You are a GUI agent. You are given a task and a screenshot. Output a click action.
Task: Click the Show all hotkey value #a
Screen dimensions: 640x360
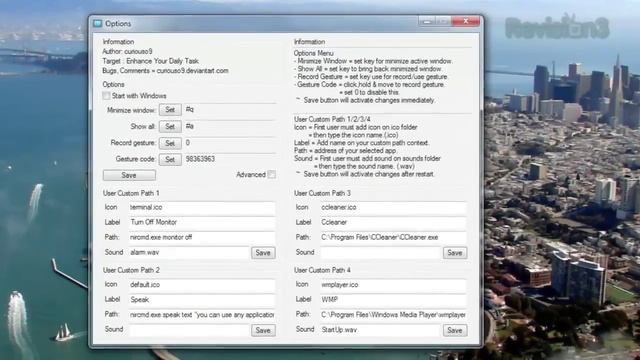pos(190,126)
